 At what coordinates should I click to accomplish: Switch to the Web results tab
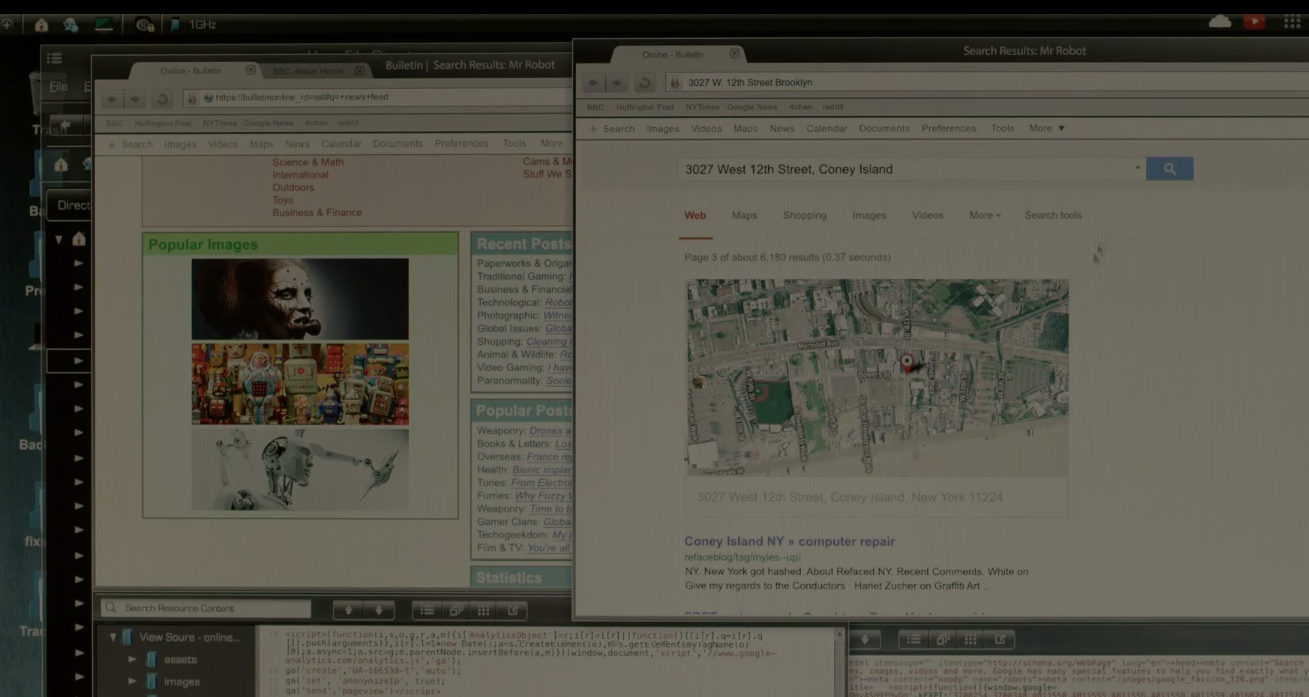695,215
